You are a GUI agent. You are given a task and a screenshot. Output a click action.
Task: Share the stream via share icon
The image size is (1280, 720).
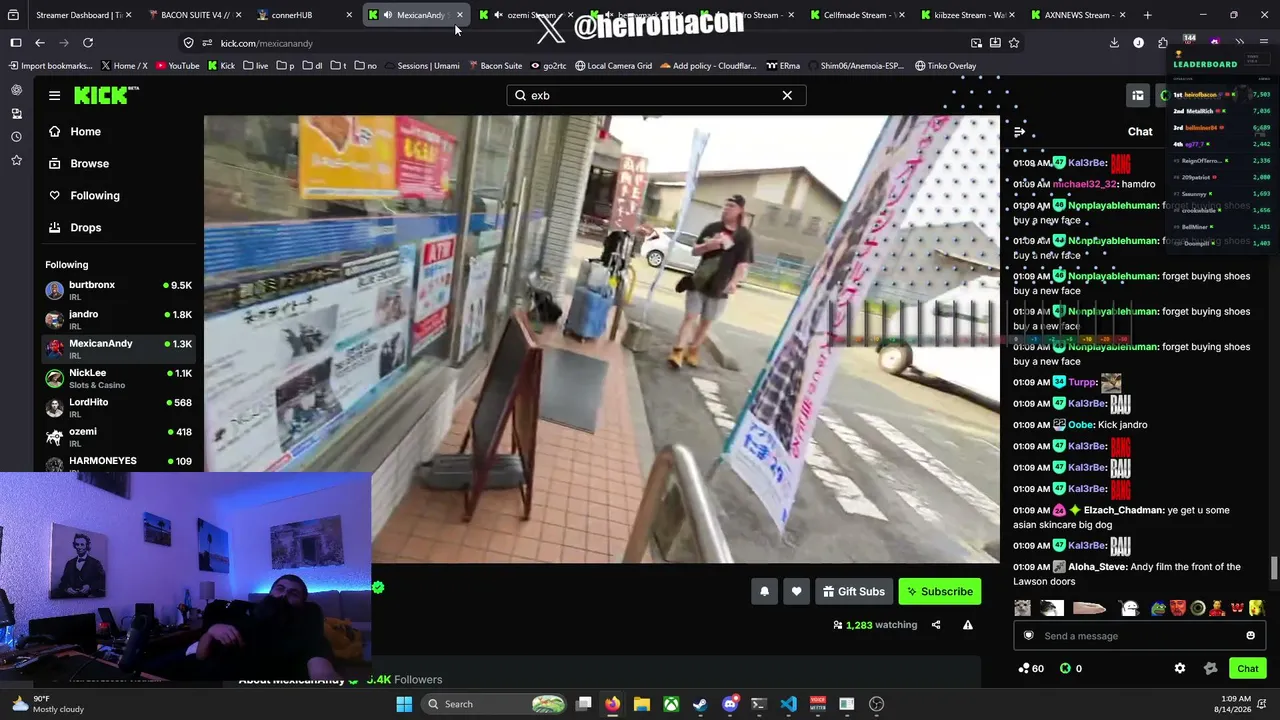[x=936, y=625]
